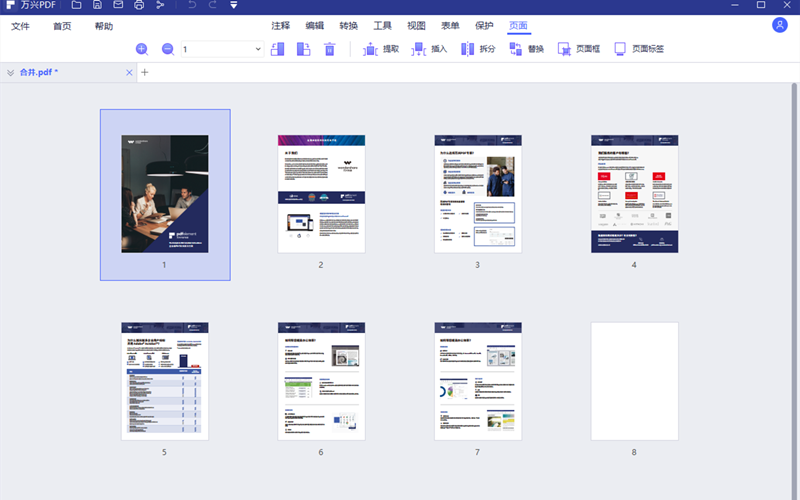Switch to the 注释 tab
Viewport: 800px width, 500px height.
[x=281, y=26]
